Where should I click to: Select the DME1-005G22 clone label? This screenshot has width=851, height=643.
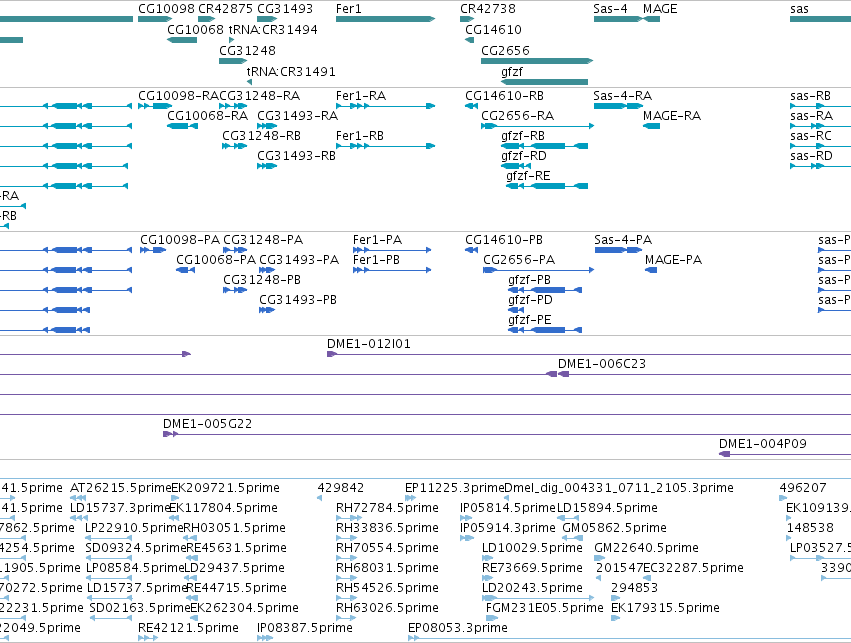(x=207, y=424)
